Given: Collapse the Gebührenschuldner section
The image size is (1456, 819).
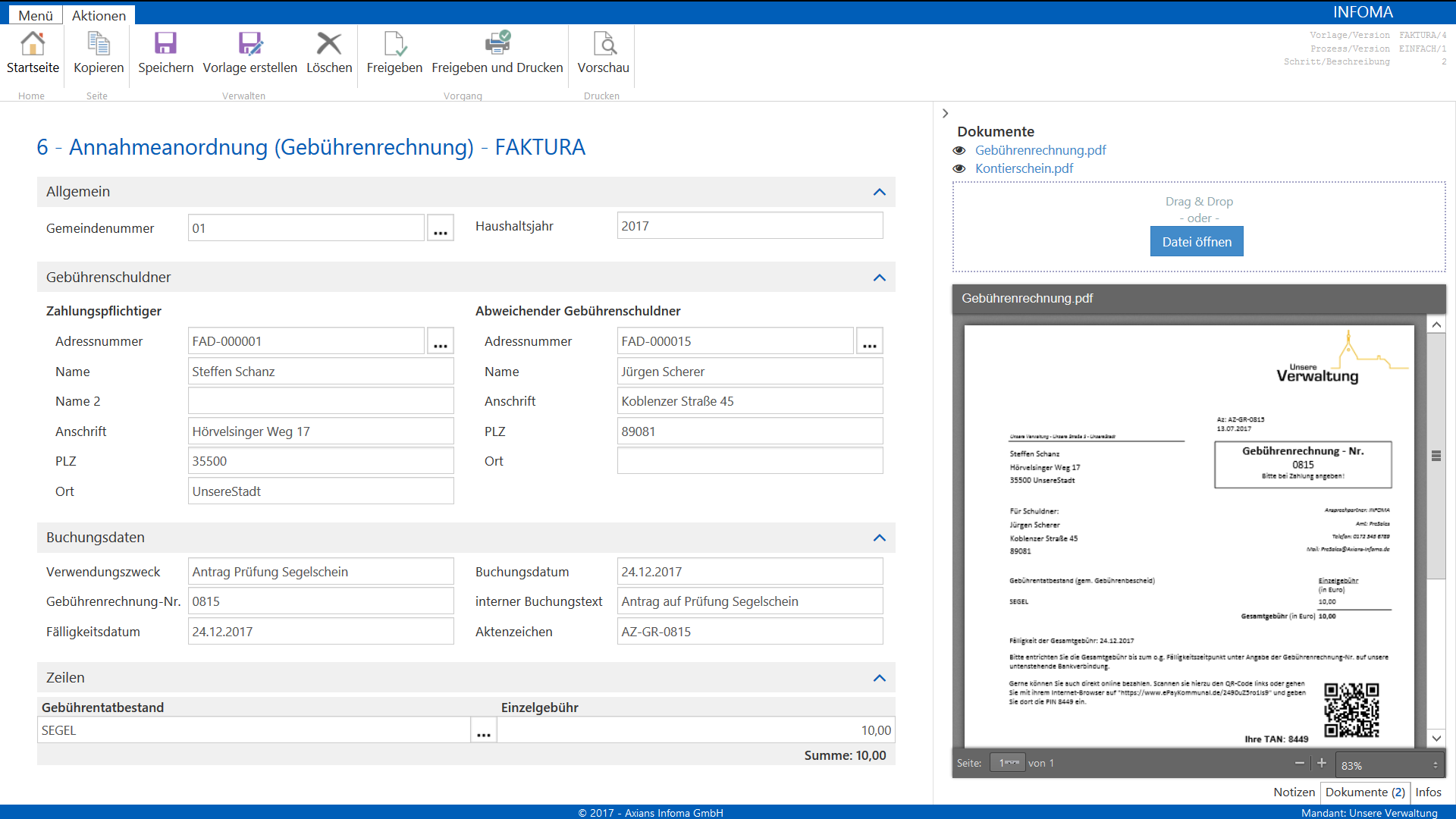Looking at the screenshot, I should click(880, 278).
